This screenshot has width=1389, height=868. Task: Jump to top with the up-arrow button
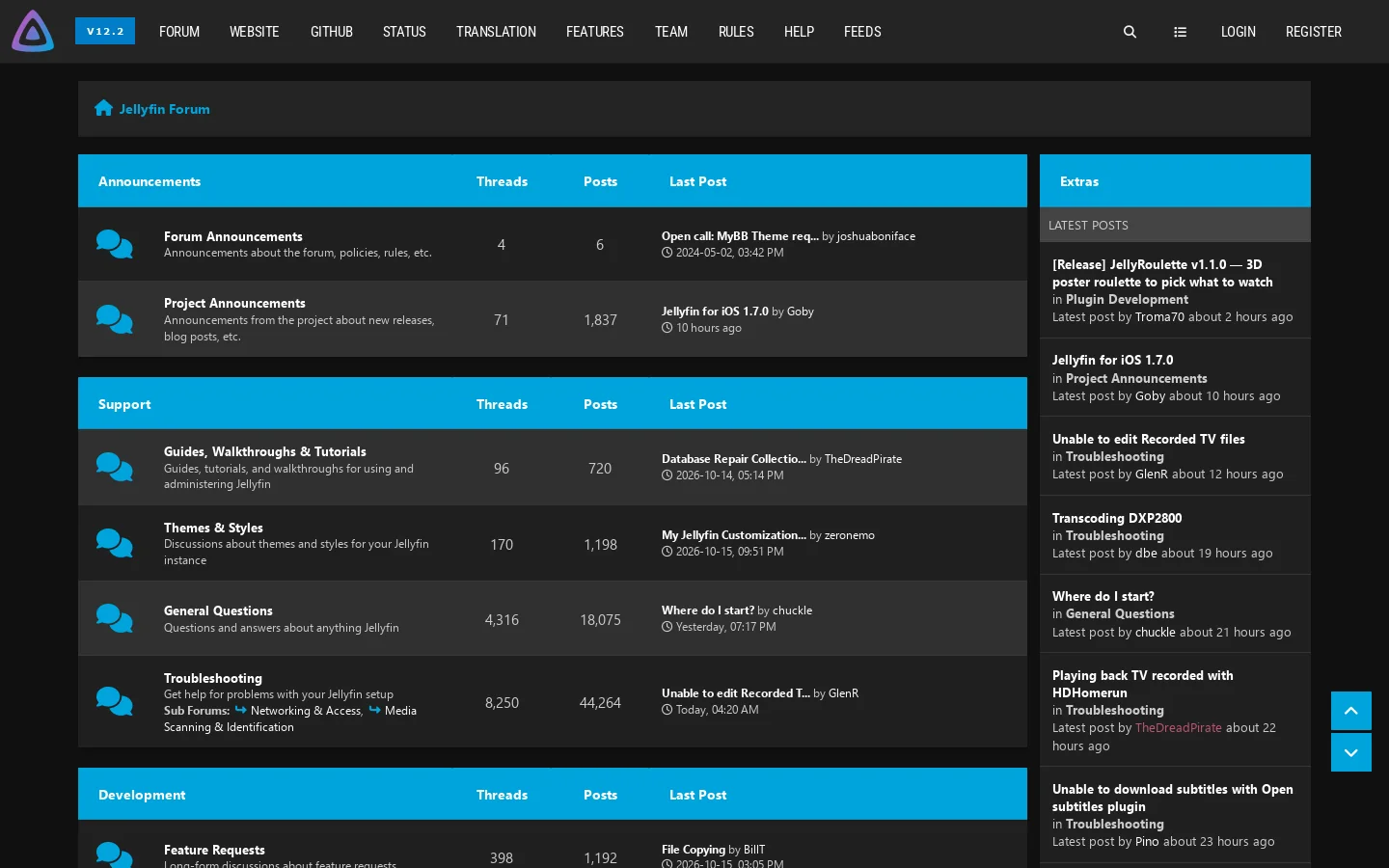click(x=1351, y=711)
